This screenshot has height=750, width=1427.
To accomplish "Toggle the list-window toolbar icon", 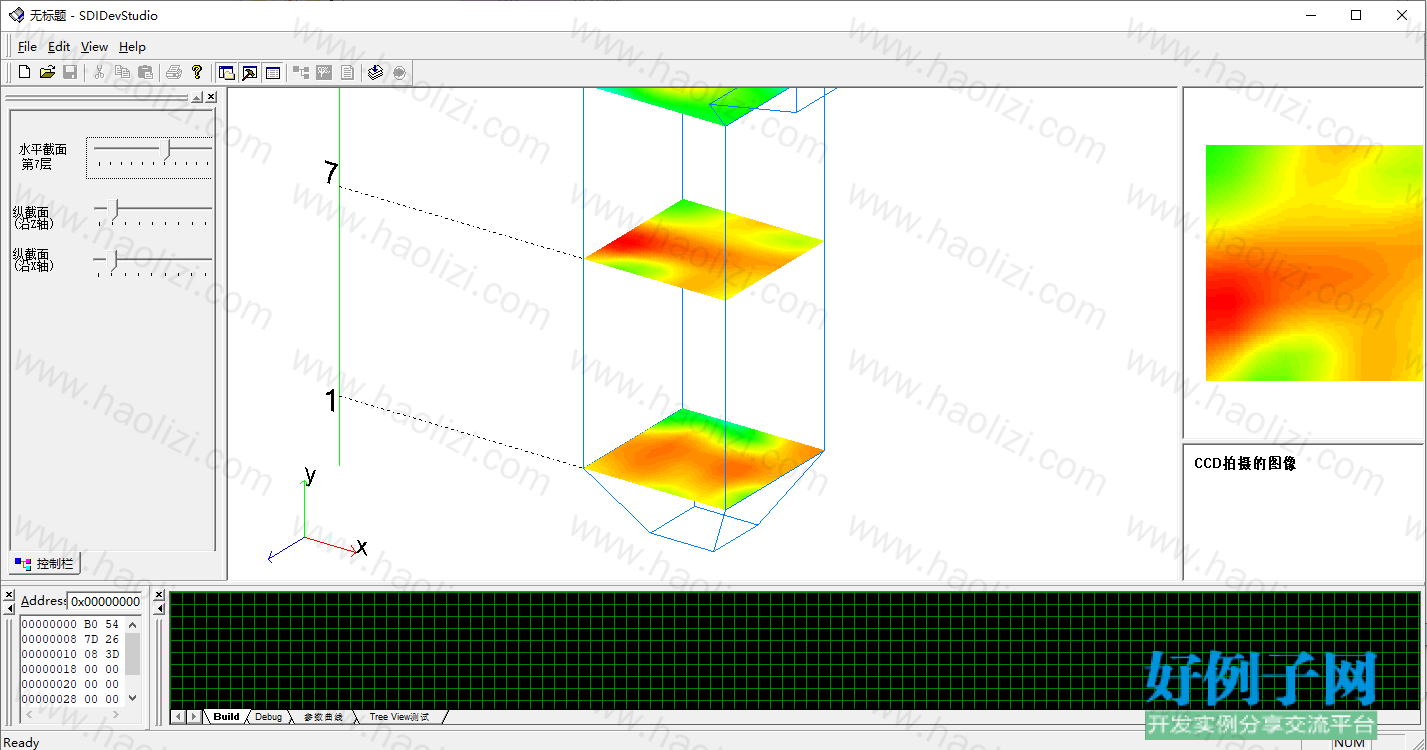I will (x=273, y=72).
